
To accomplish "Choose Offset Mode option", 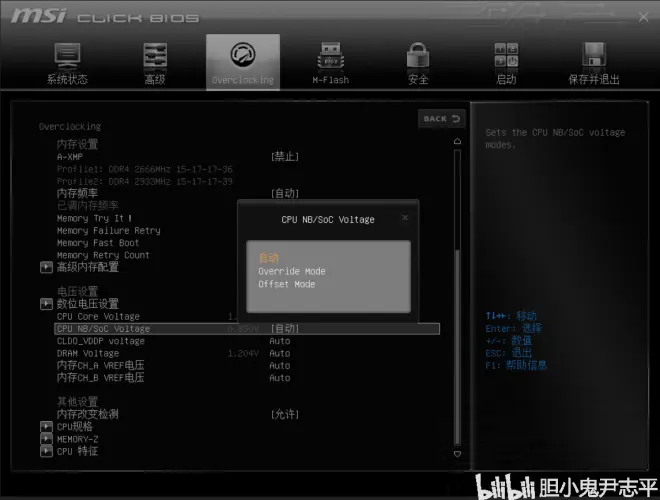I will [x=287, y=284].
